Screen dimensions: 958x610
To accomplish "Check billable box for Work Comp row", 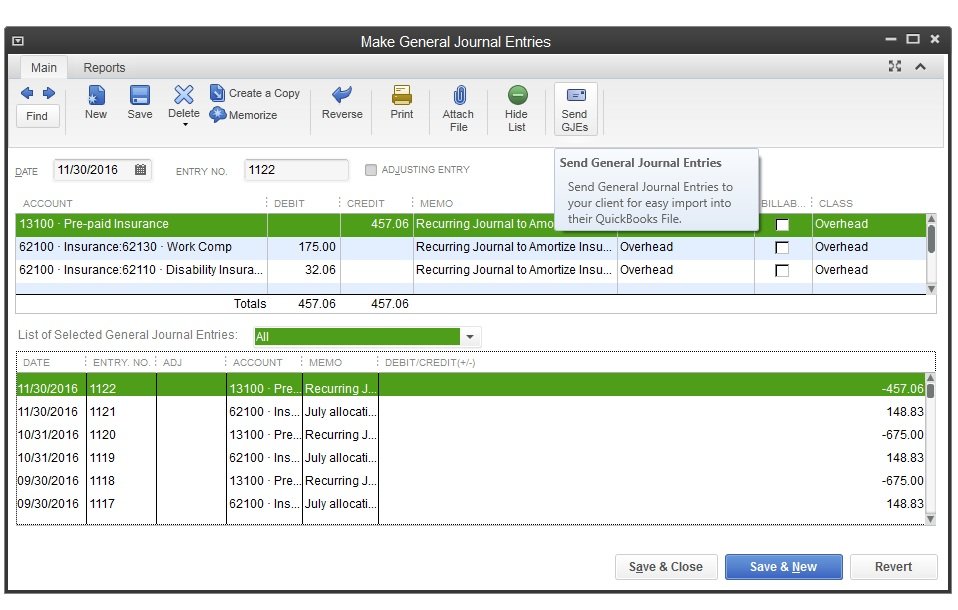I will [782, 248].
